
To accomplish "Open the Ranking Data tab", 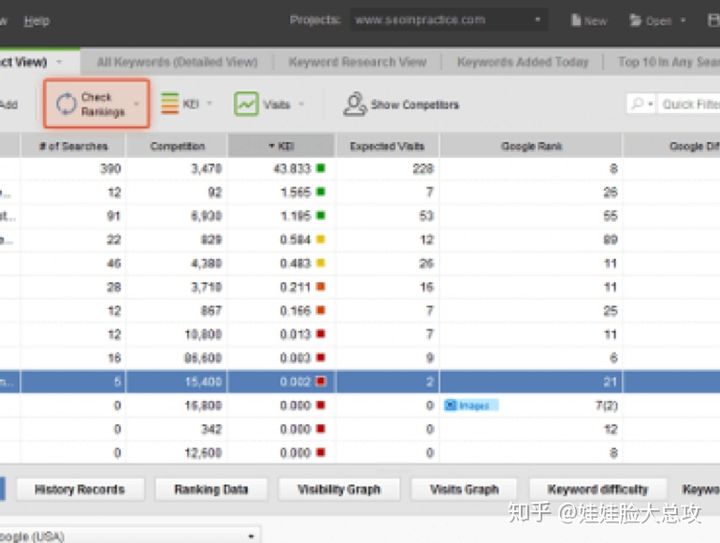I will [x=211, y=489].
